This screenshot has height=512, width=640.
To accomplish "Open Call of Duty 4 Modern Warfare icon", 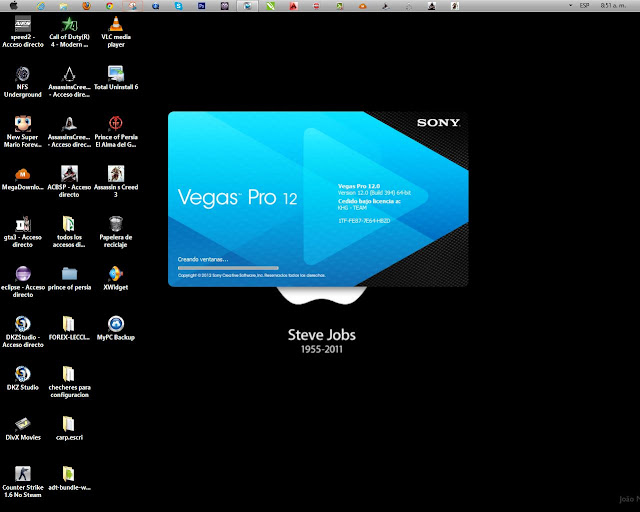I will click(69, 32).
